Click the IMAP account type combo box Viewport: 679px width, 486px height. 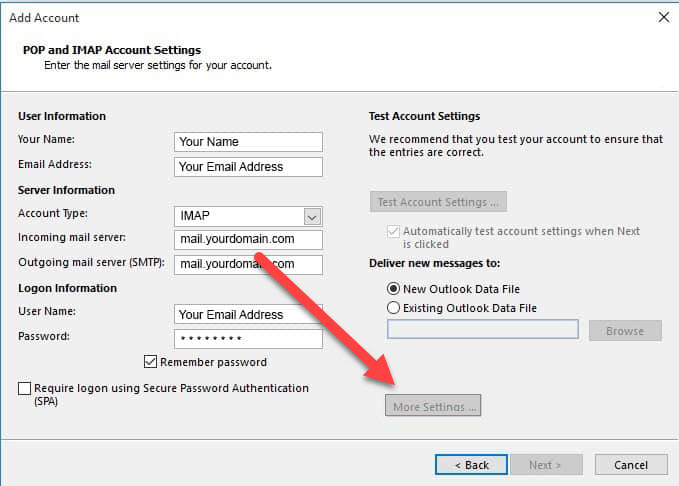pyautogui.click(x=248, y=216)
